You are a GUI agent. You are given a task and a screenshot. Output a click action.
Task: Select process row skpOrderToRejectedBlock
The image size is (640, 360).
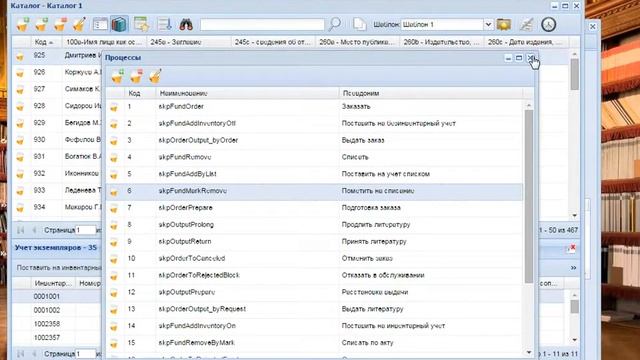[x=314, y=276]
